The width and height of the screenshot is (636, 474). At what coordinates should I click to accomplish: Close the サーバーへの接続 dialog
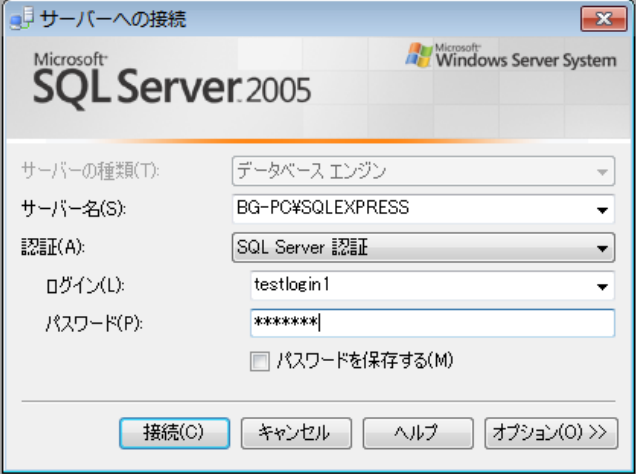point(604,19)
